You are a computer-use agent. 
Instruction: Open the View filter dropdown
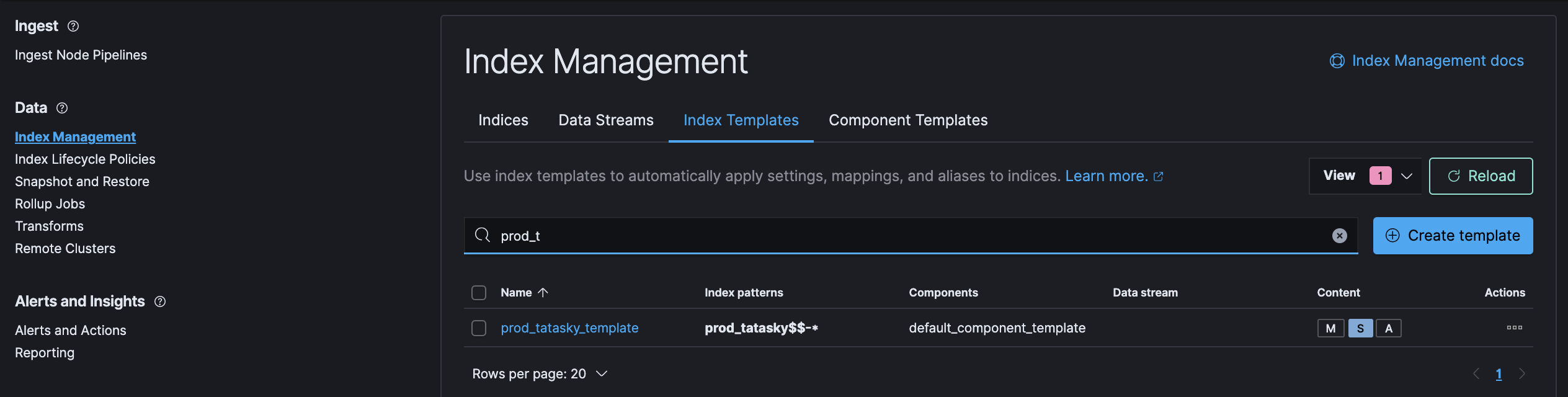tap(1365, 176)
